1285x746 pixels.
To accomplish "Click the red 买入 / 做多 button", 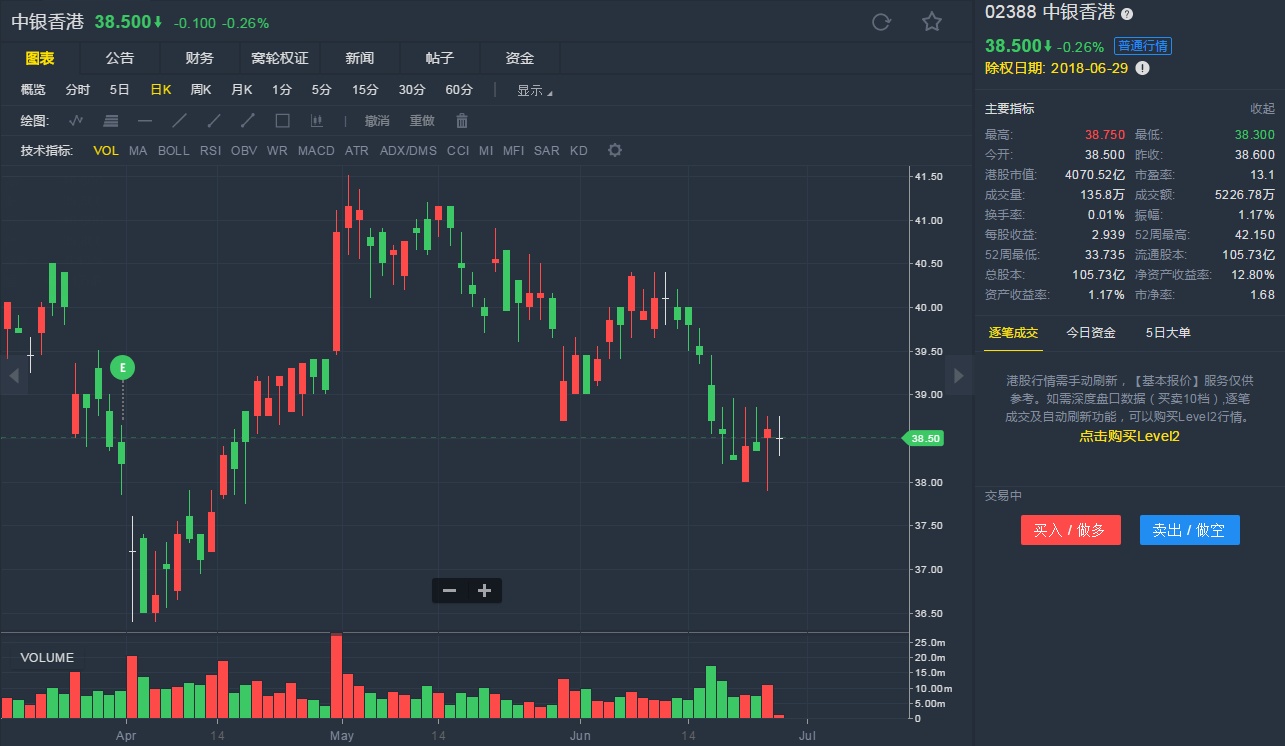I will [1070, 530].
